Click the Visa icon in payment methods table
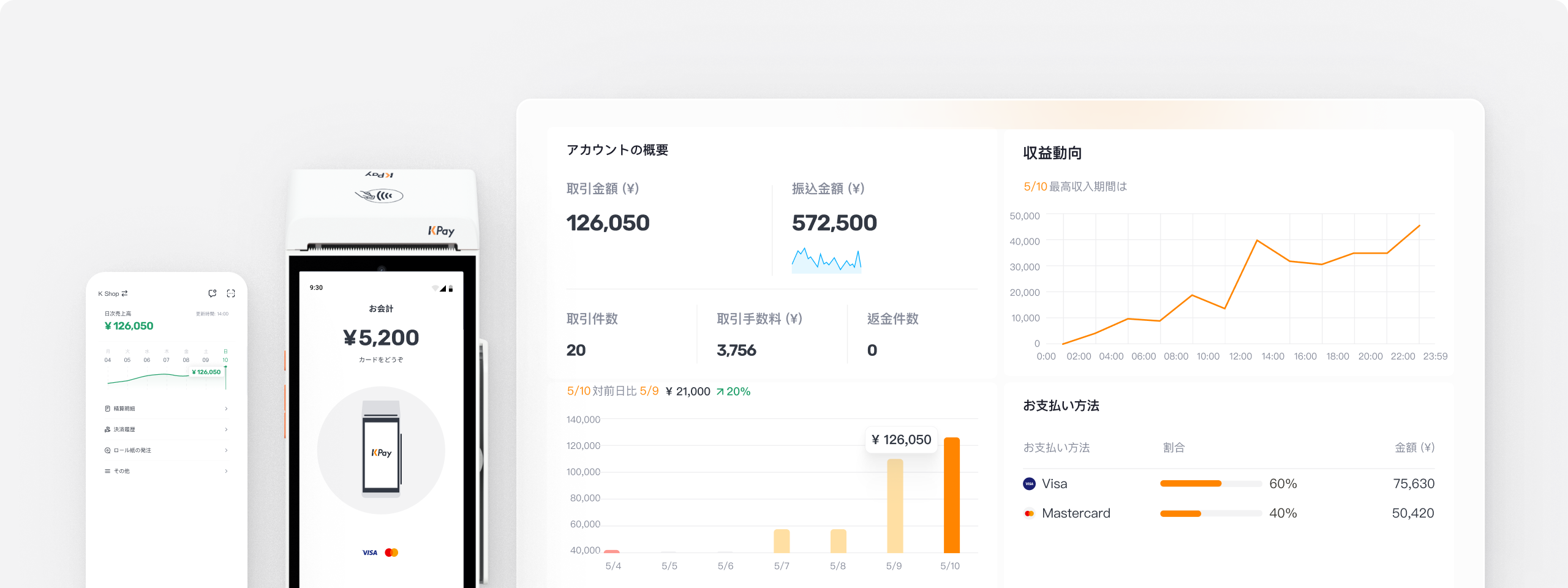Screen dimensions: 1568x588 [1029, 484]
